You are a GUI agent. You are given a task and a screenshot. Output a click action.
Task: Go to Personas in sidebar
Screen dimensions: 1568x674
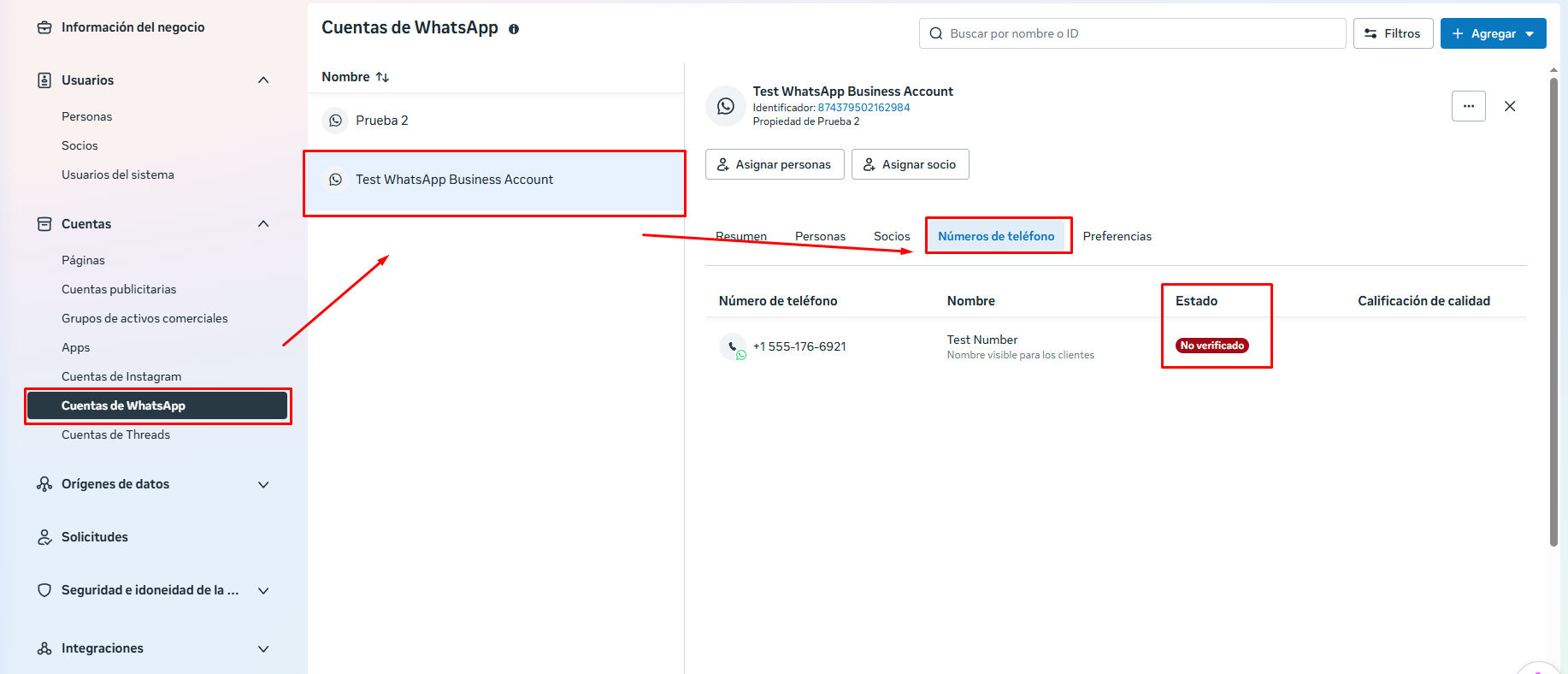[87, 116]
